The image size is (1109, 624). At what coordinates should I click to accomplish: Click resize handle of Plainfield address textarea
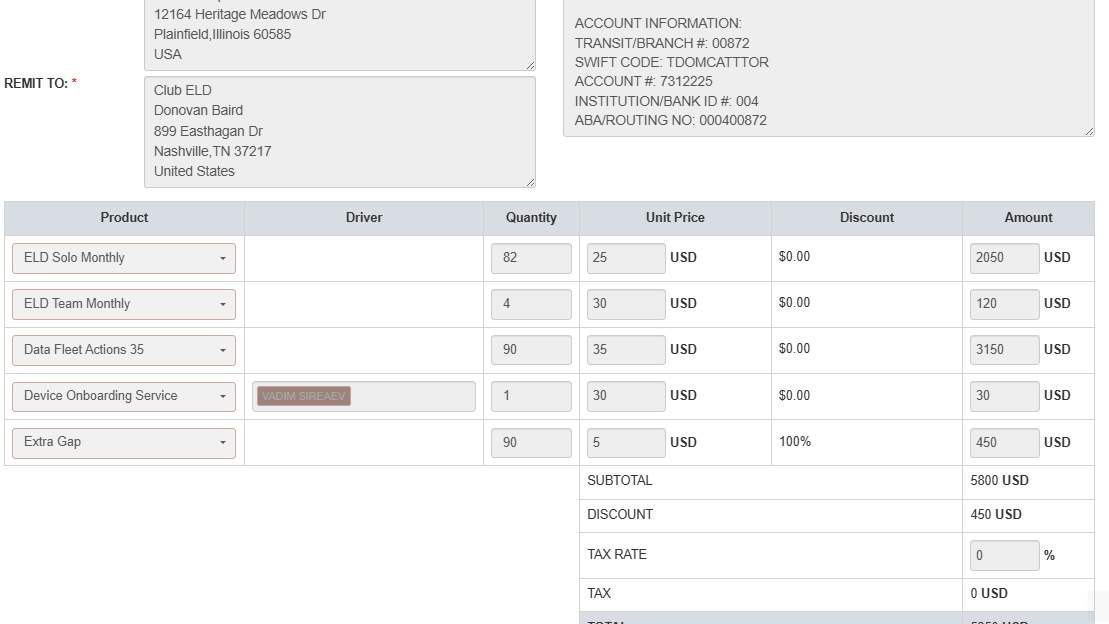(530, 65)
